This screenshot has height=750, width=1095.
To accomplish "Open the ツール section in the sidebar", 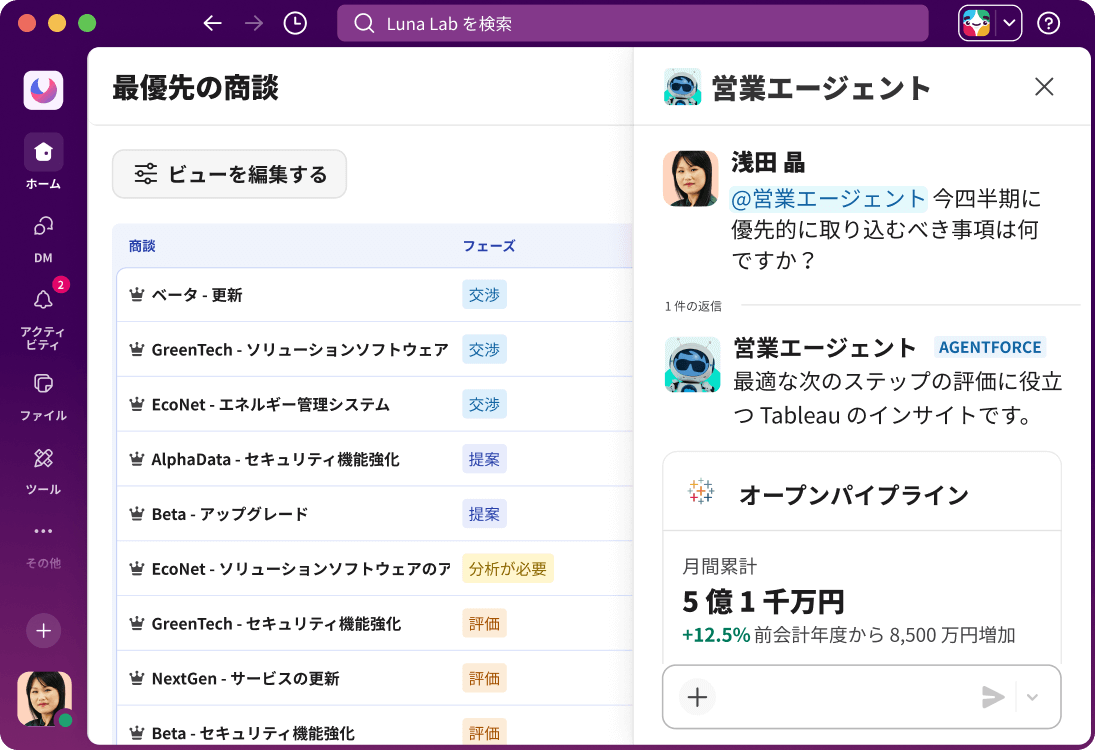I will point(43,465).
